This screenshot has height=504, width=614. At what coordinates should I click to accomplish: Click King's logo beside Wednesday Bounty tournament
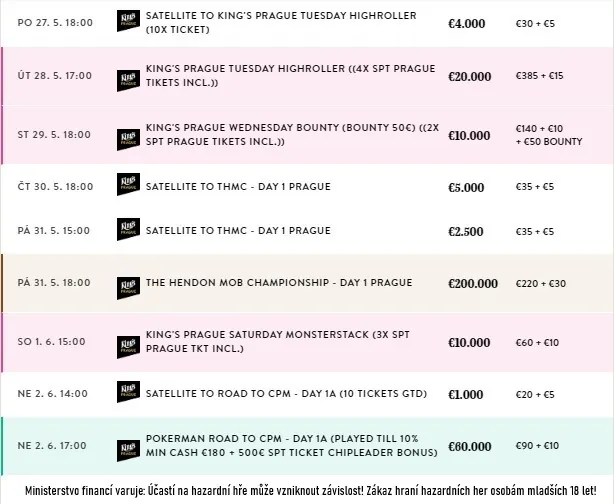[x=128, y=135]
